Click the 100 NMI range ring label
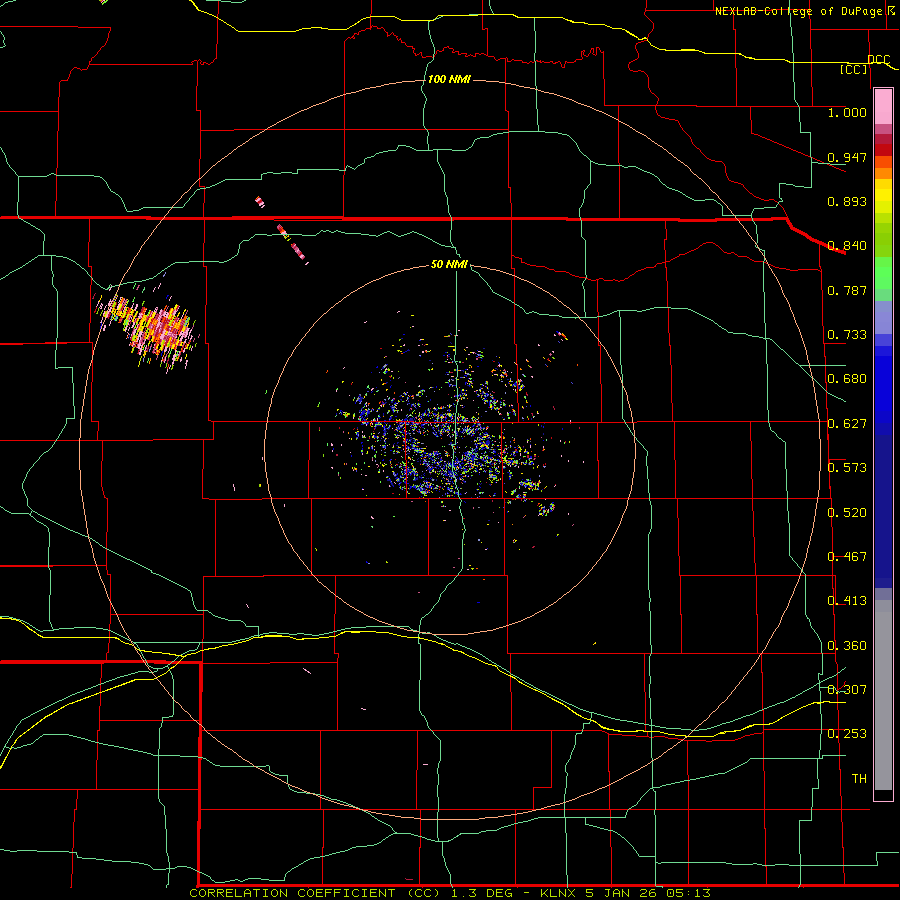 click(x=449, y=79)
